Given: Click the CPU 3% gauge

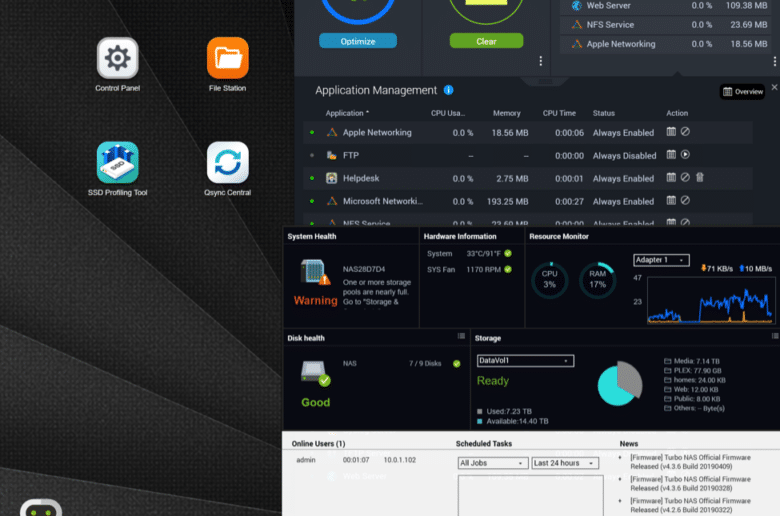Looking at the screenshot, I should click(x=549, y=280).
